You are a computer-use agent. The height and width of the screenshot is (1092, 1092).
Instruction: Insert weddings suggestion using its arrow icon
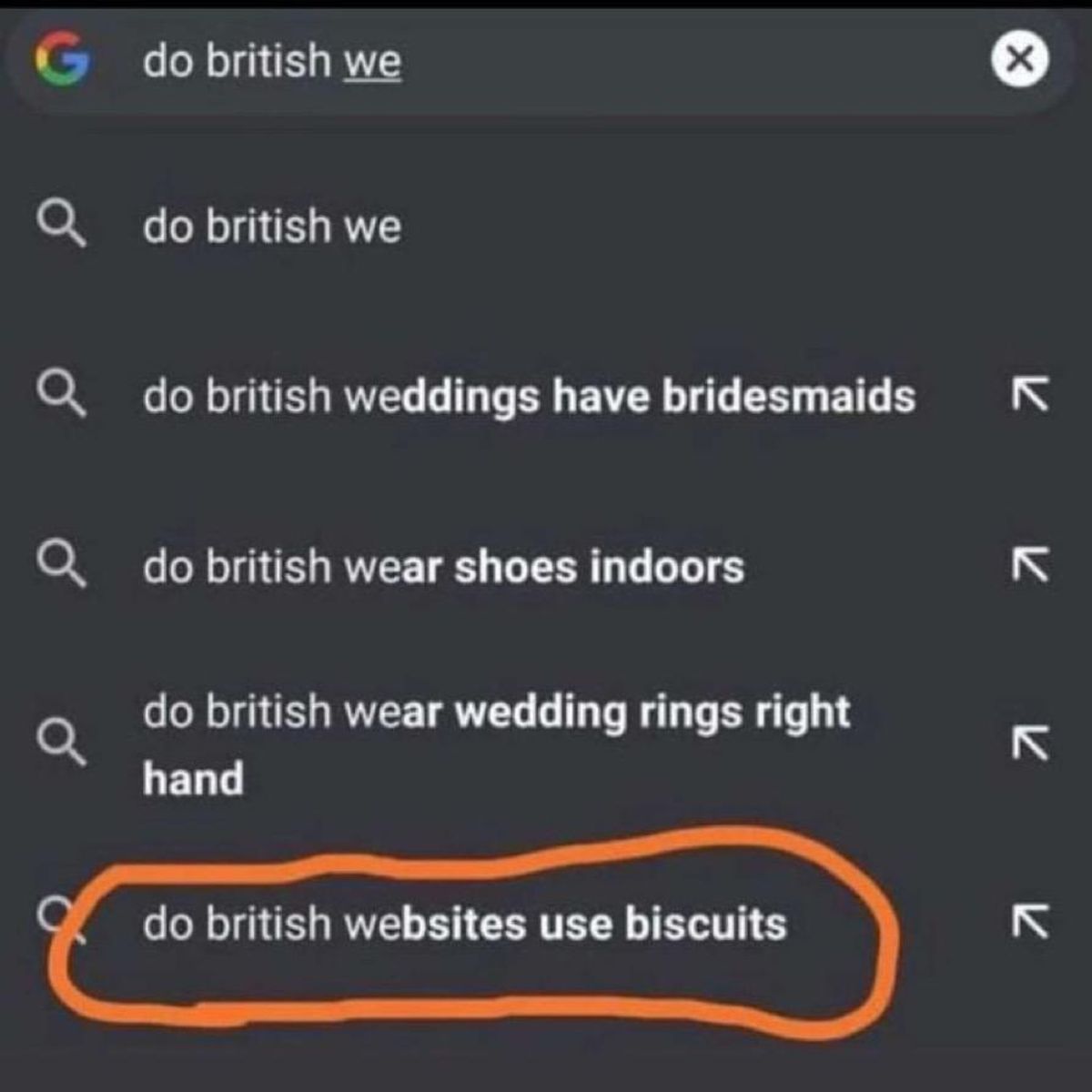(1029, 395)
